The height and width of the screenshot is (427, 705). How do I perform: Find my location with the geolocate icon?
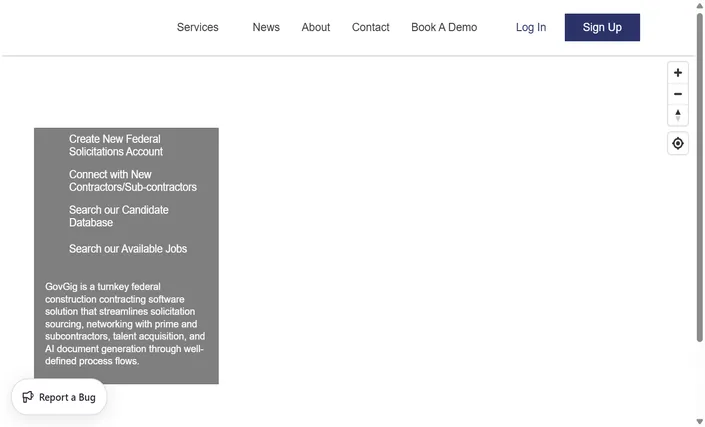(678, 143)
